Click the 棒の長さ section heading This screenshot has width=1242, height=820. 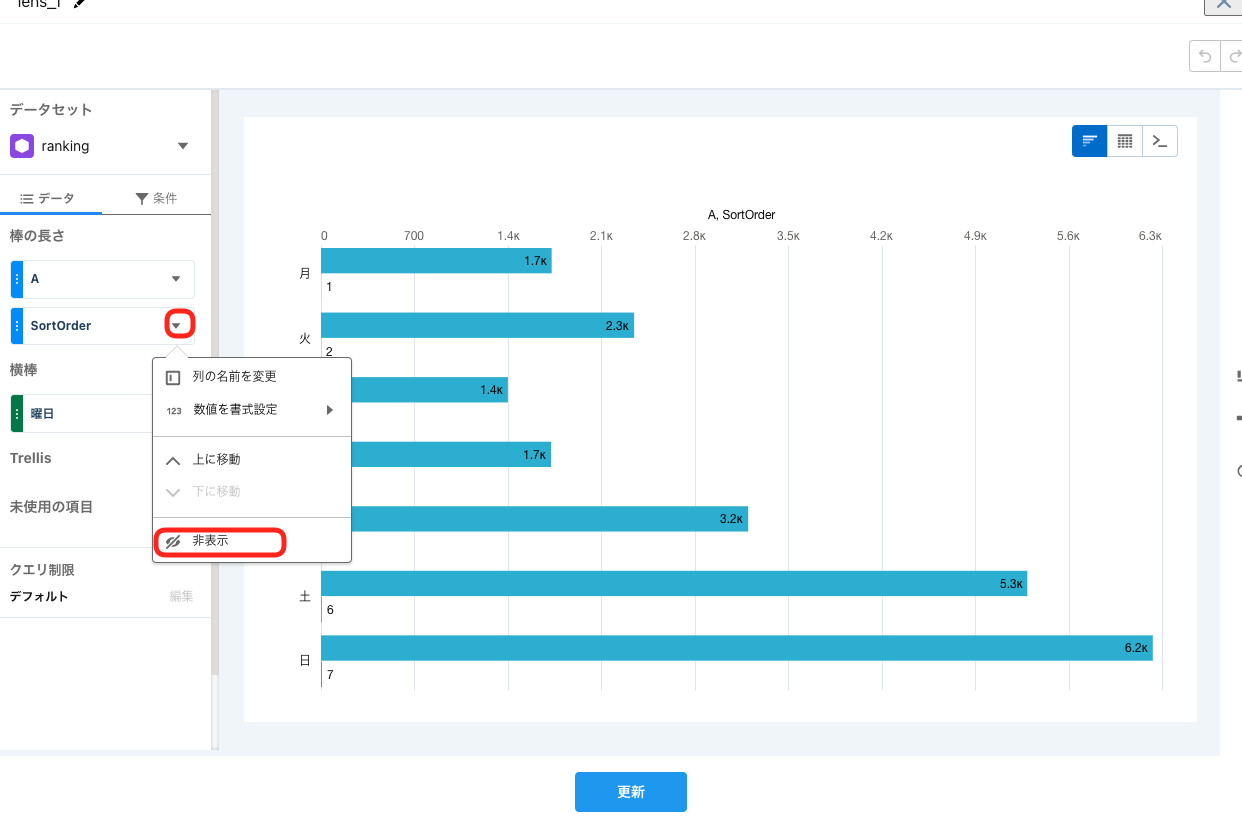coord(37,236)
